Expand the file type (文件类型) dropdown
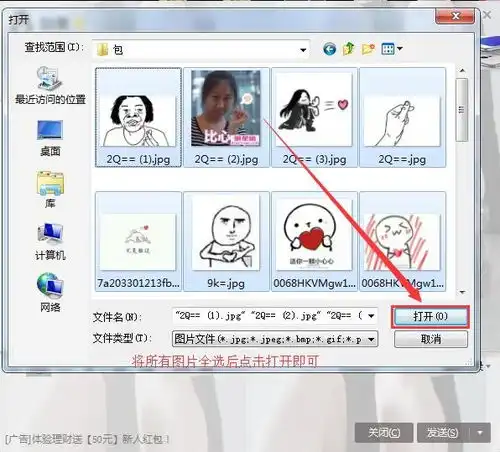Viewport: 500px width, 452px height. coord(371,339)
